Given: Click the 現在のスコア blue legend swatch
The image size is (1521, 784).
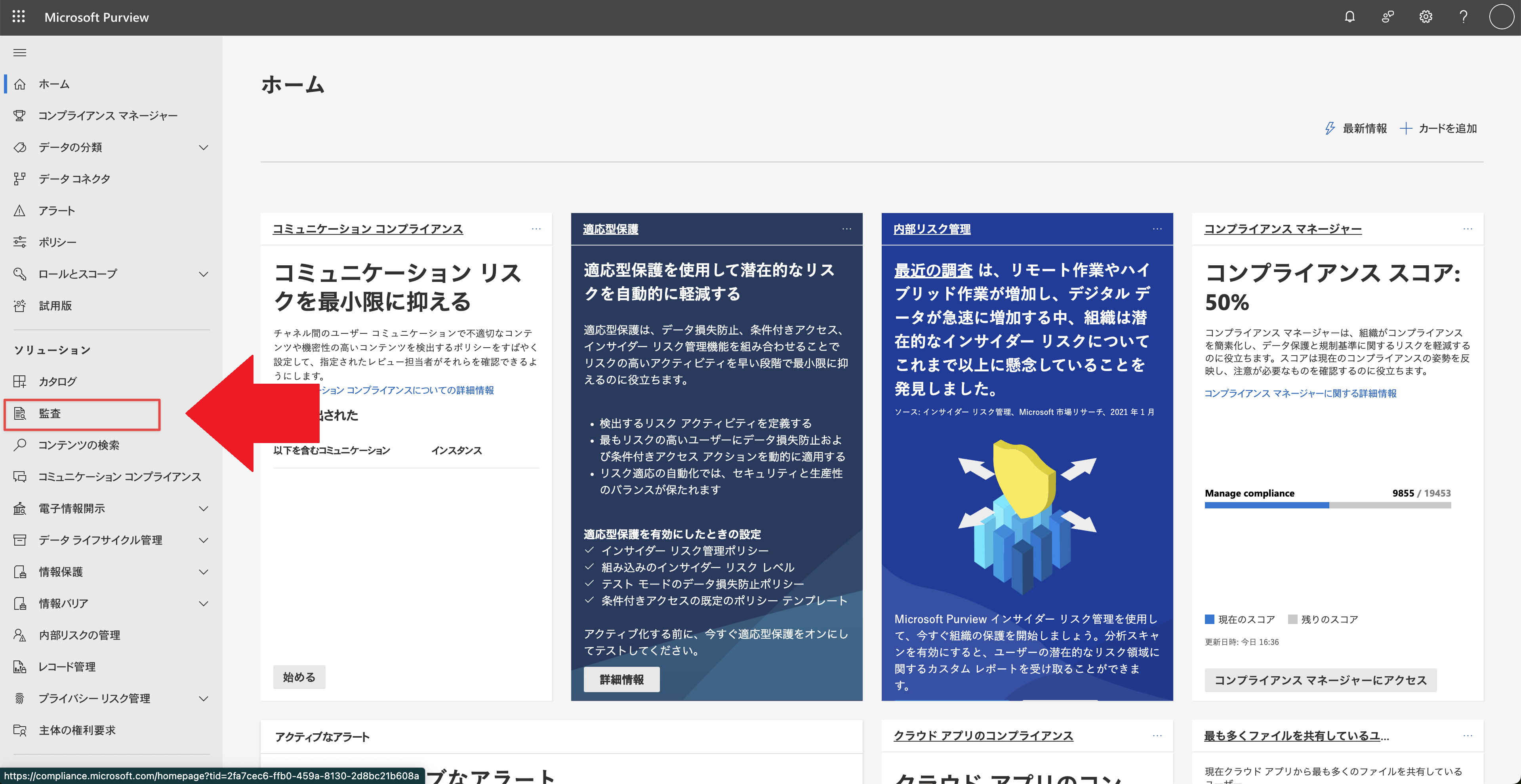Looking at the screenshot, I should [x=1209, y=619].
